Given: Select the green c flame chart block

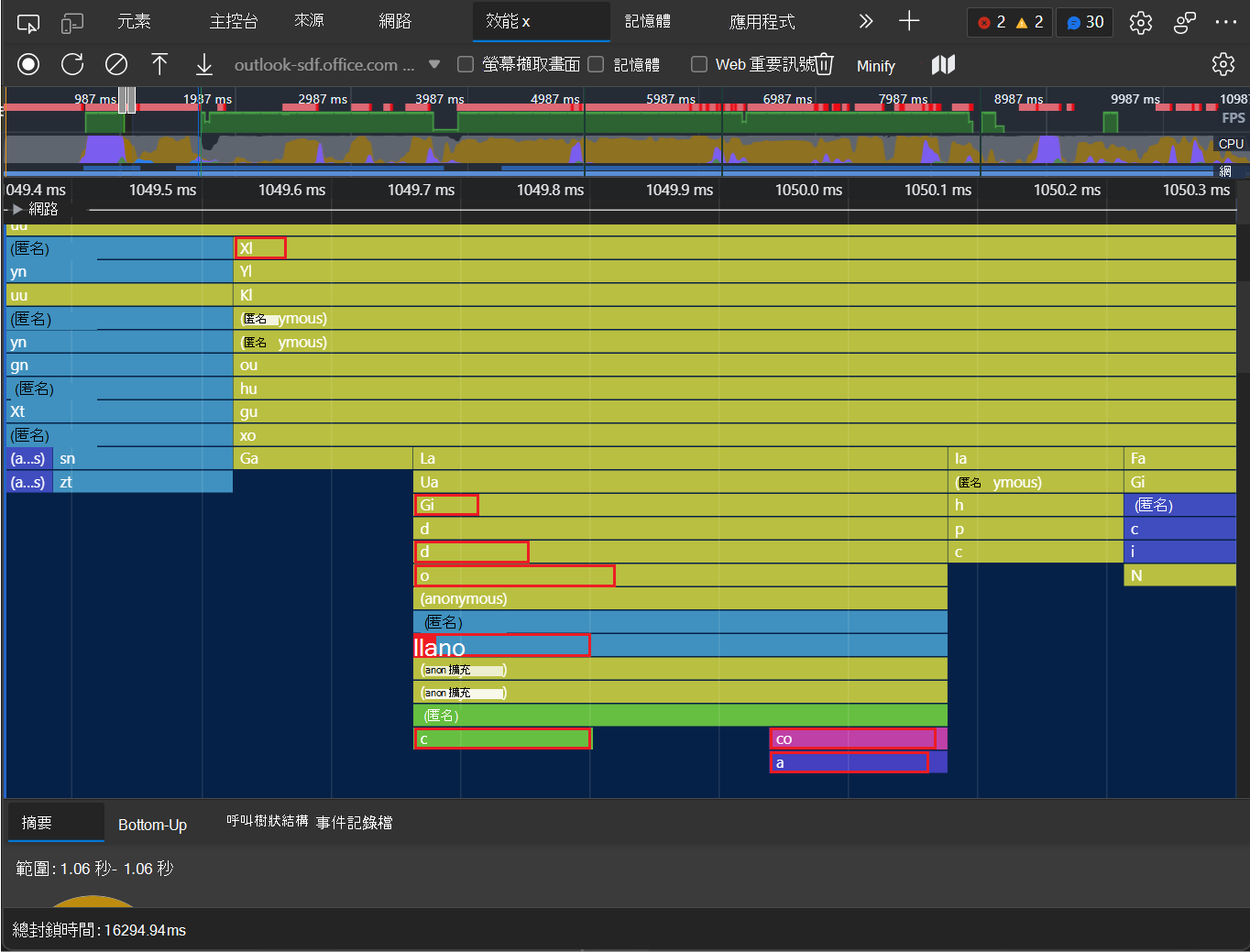Looking at the screenshot, I should click(503, 739).
